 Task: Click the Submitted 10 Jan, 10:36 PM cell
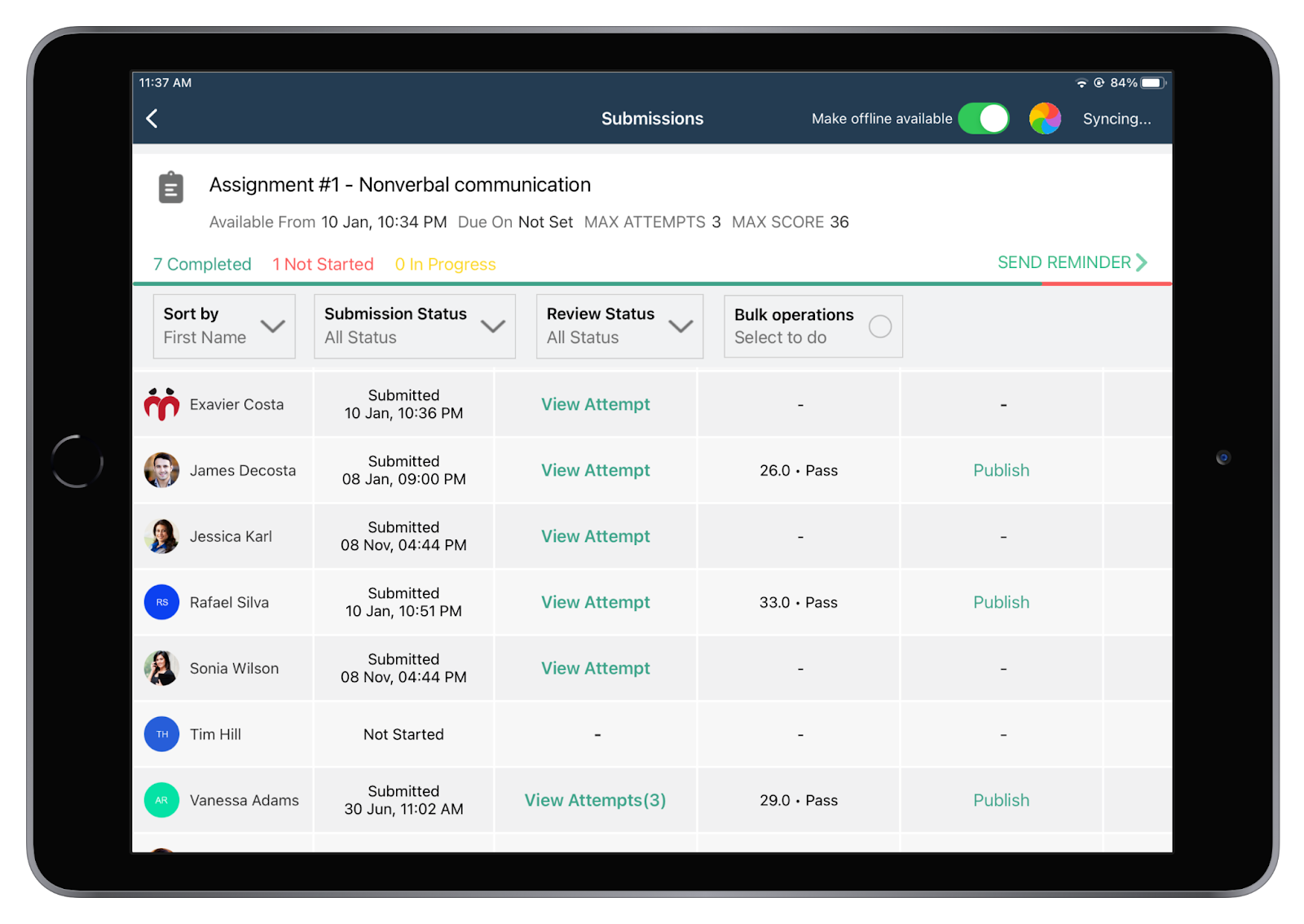(x=403, y=404)
